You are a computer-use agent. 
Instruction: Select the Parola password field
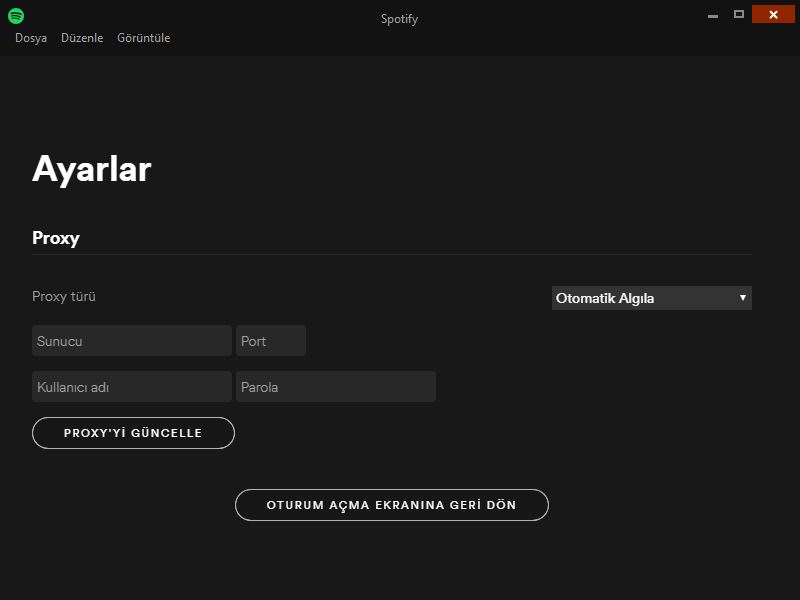[336, 387]
